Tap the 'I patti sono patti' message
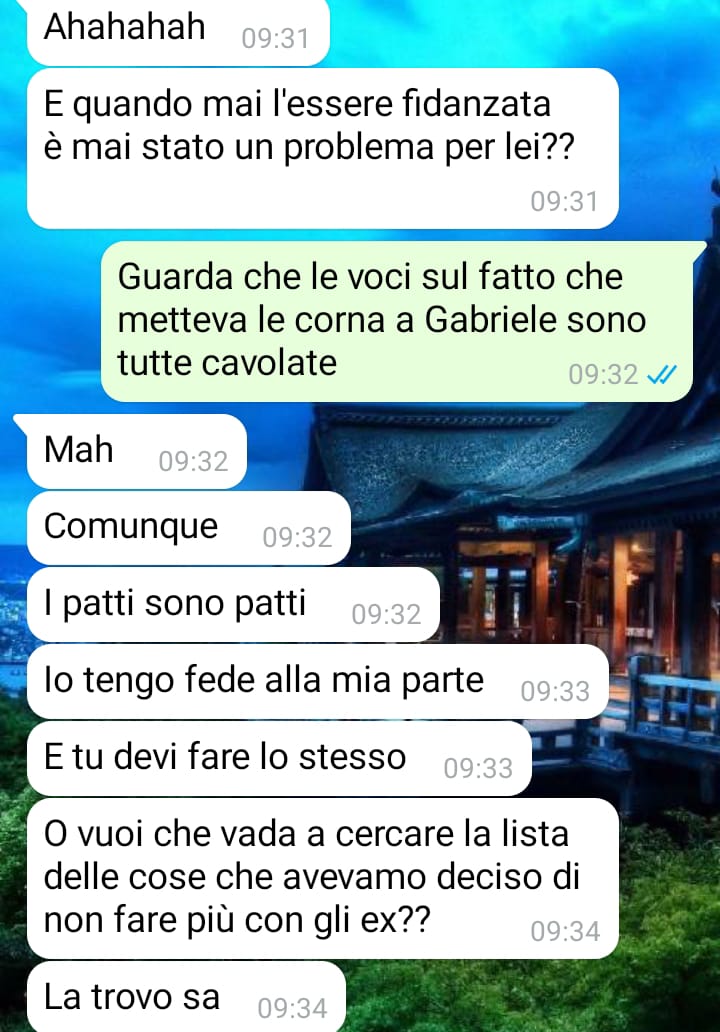This screenshot has width=720, height=1032. tap(233, 605)
